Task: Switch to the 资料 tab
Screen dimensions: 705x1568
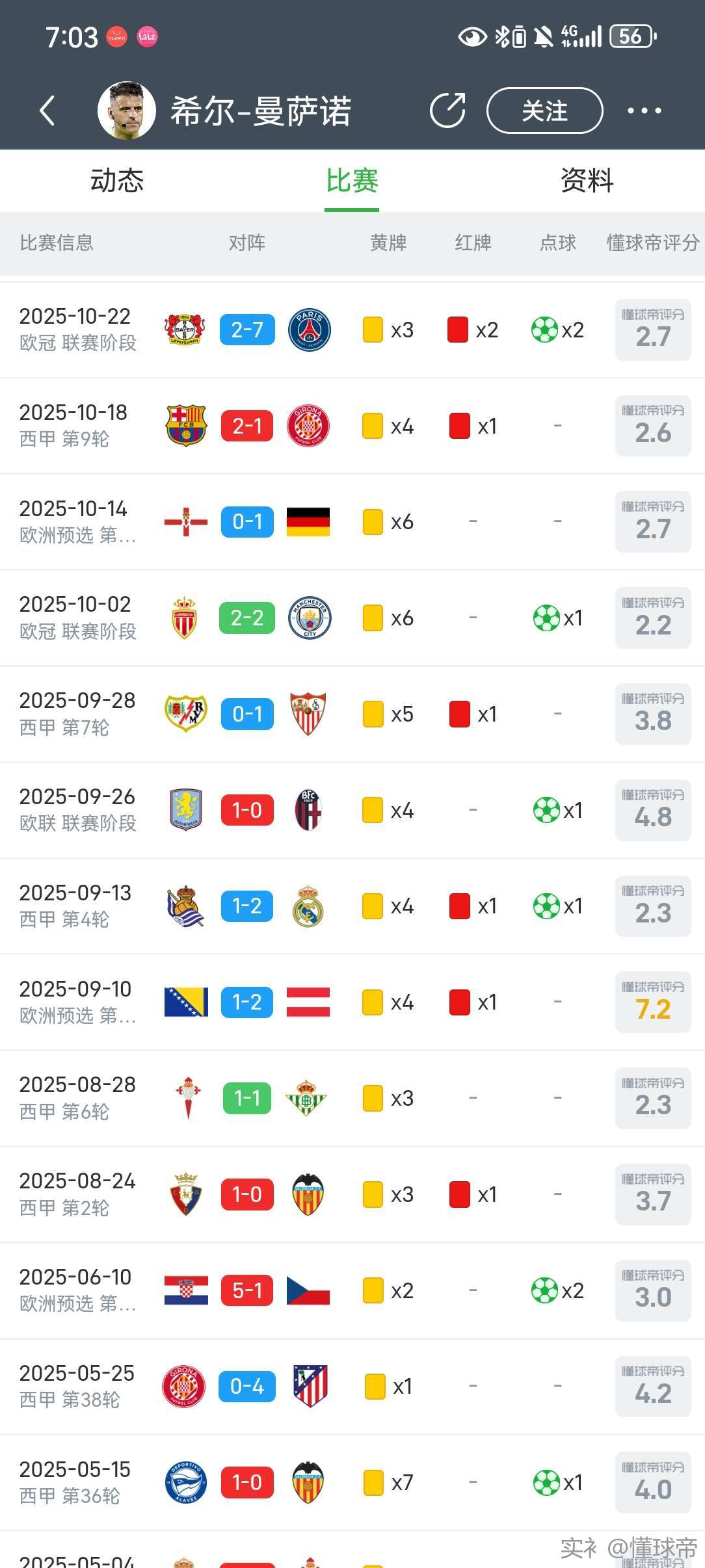Action: tap(587, 180)
